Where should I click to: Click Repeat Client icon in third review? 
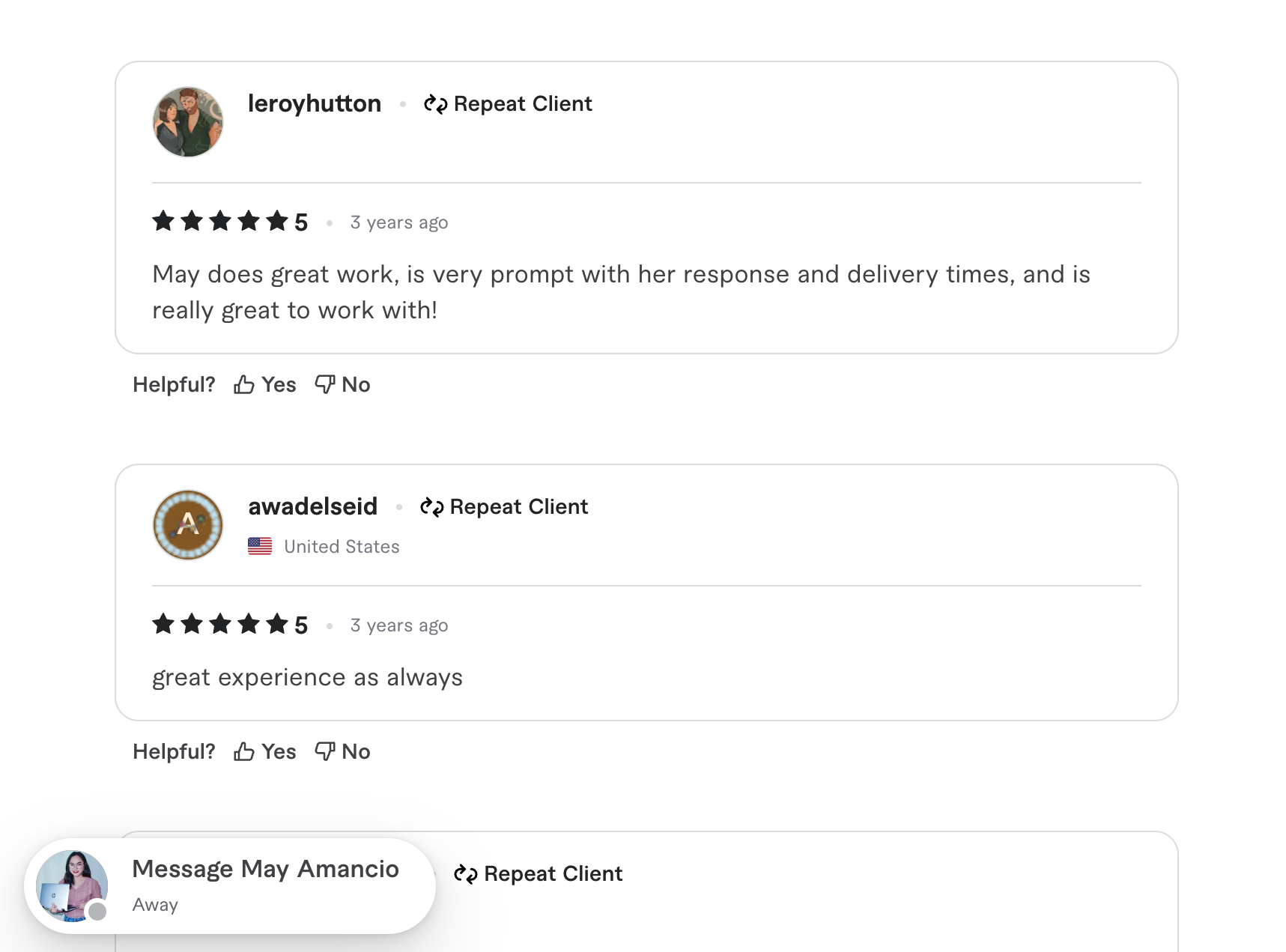pyautogui.click(x=466, y=874)
